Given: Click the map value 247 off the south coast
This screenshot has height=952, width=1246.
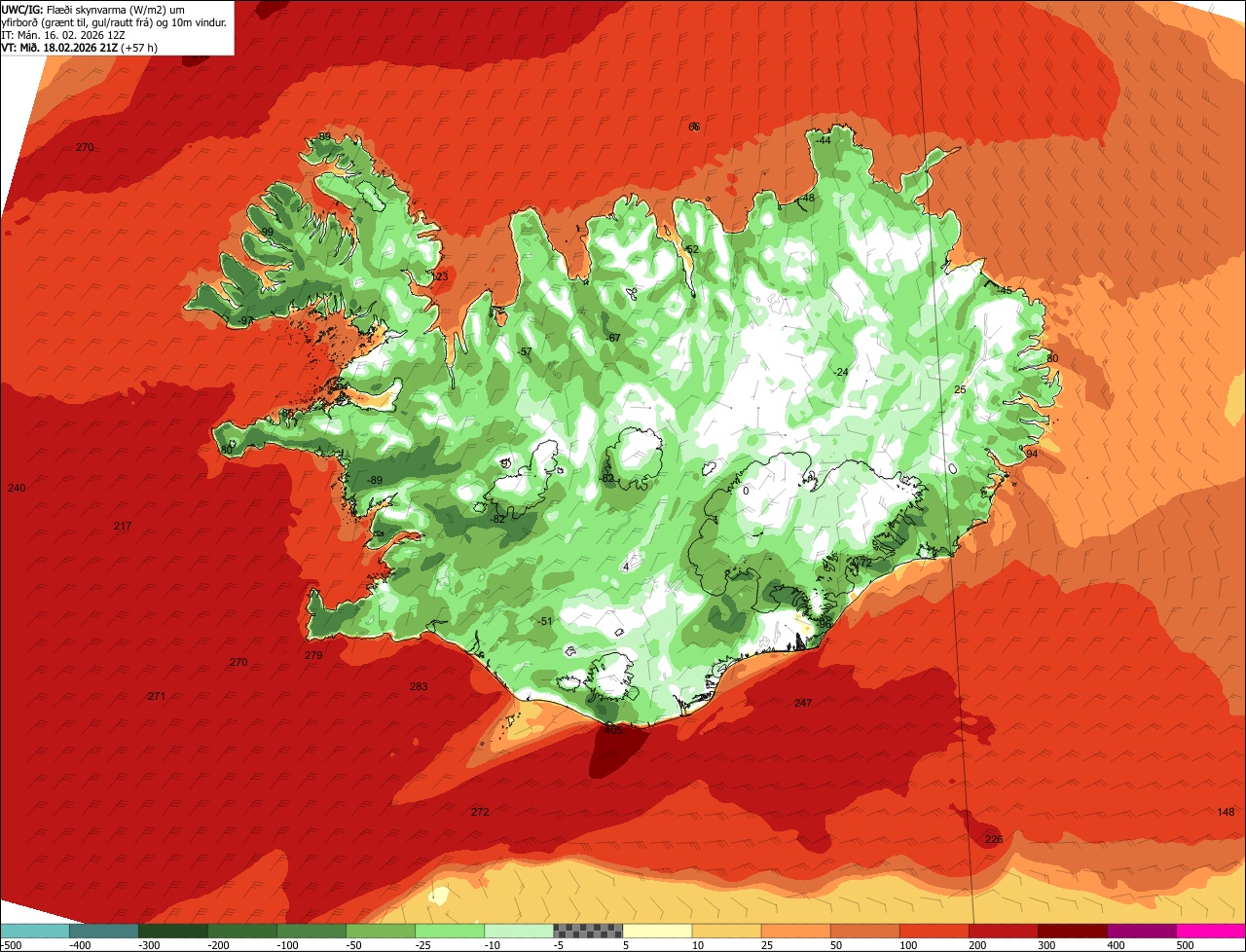Looking at the screenshot, I should pyautogui.click(x=802, y=703).
